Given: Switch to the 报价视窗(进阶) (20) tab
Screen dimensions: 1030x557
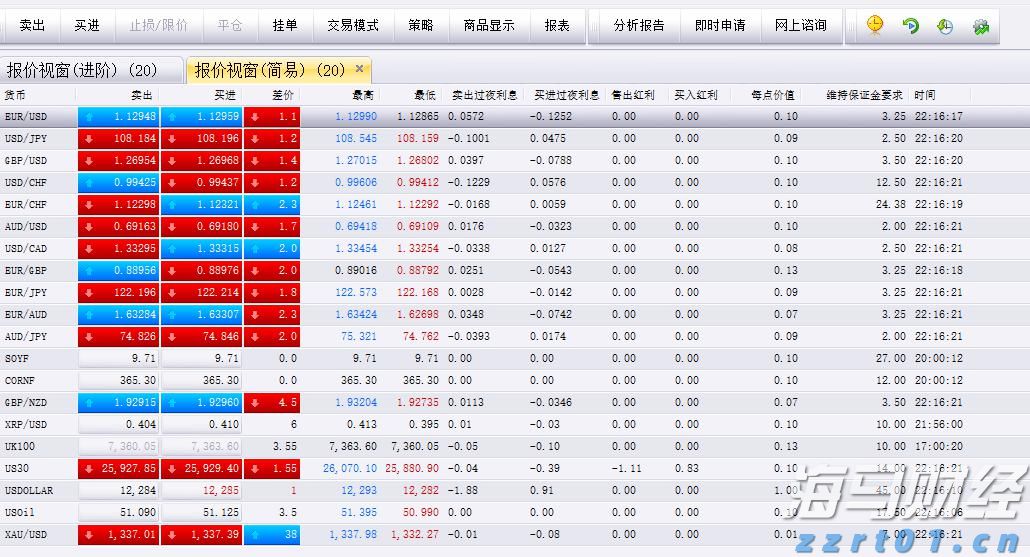Looking at the screenshot, I should click(82, 70).
